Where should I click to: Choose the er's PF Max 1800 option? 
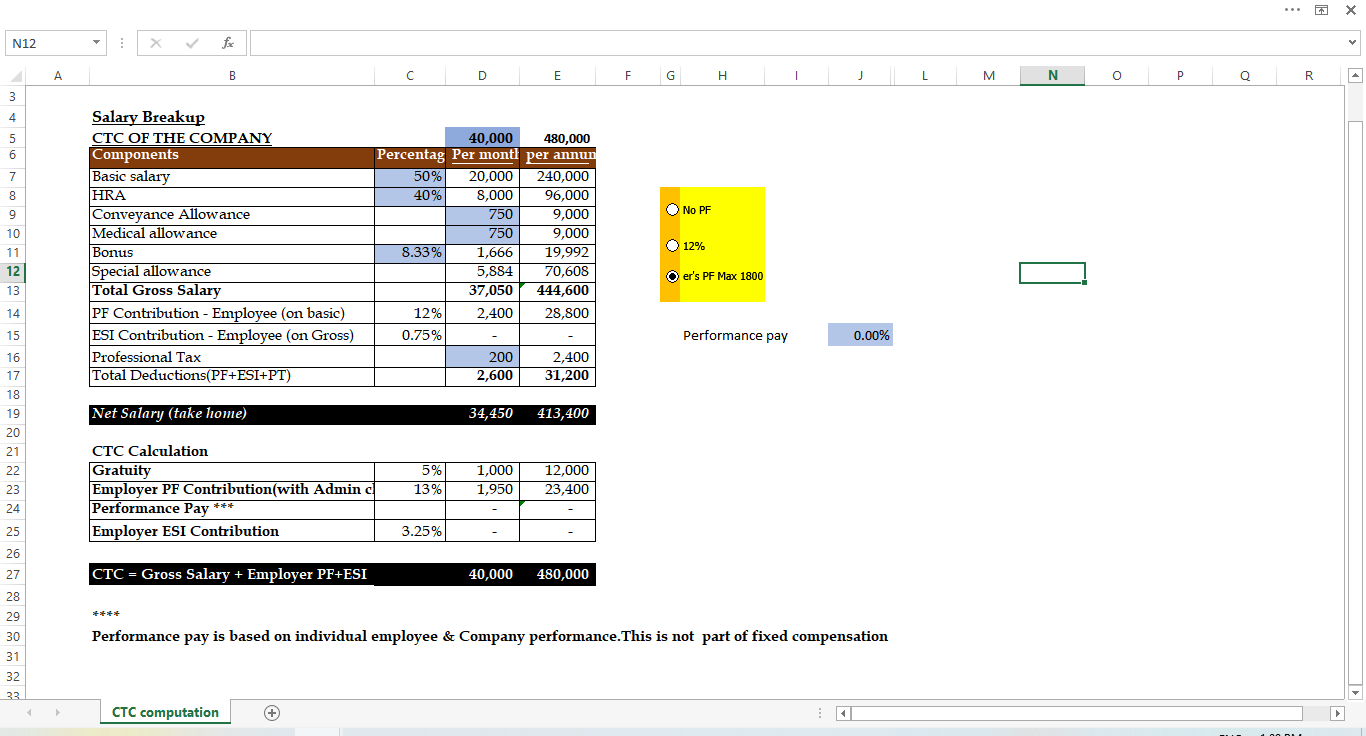click(x=672, y=276)
